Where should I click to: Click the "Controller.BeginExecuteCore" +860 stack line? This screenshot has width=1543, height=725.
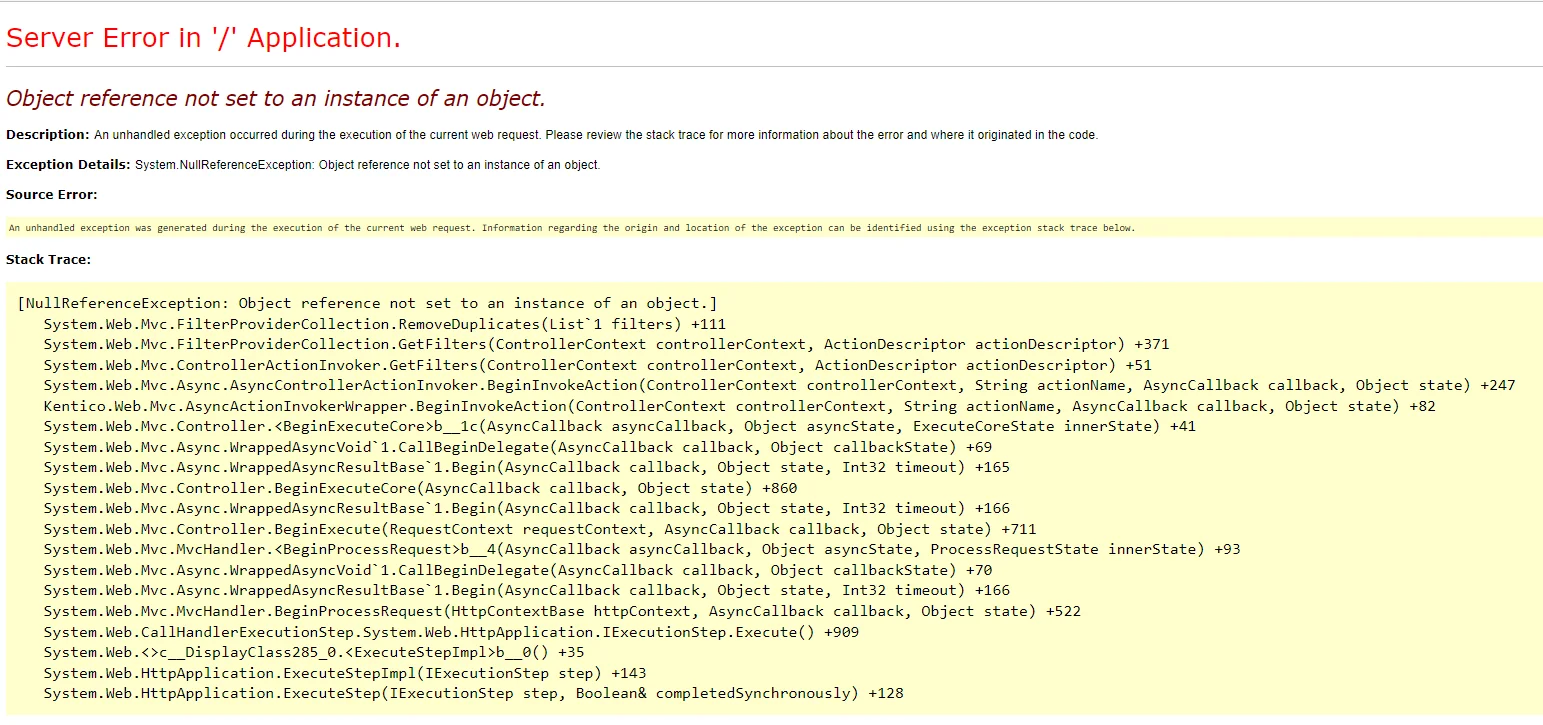[421, 488]
